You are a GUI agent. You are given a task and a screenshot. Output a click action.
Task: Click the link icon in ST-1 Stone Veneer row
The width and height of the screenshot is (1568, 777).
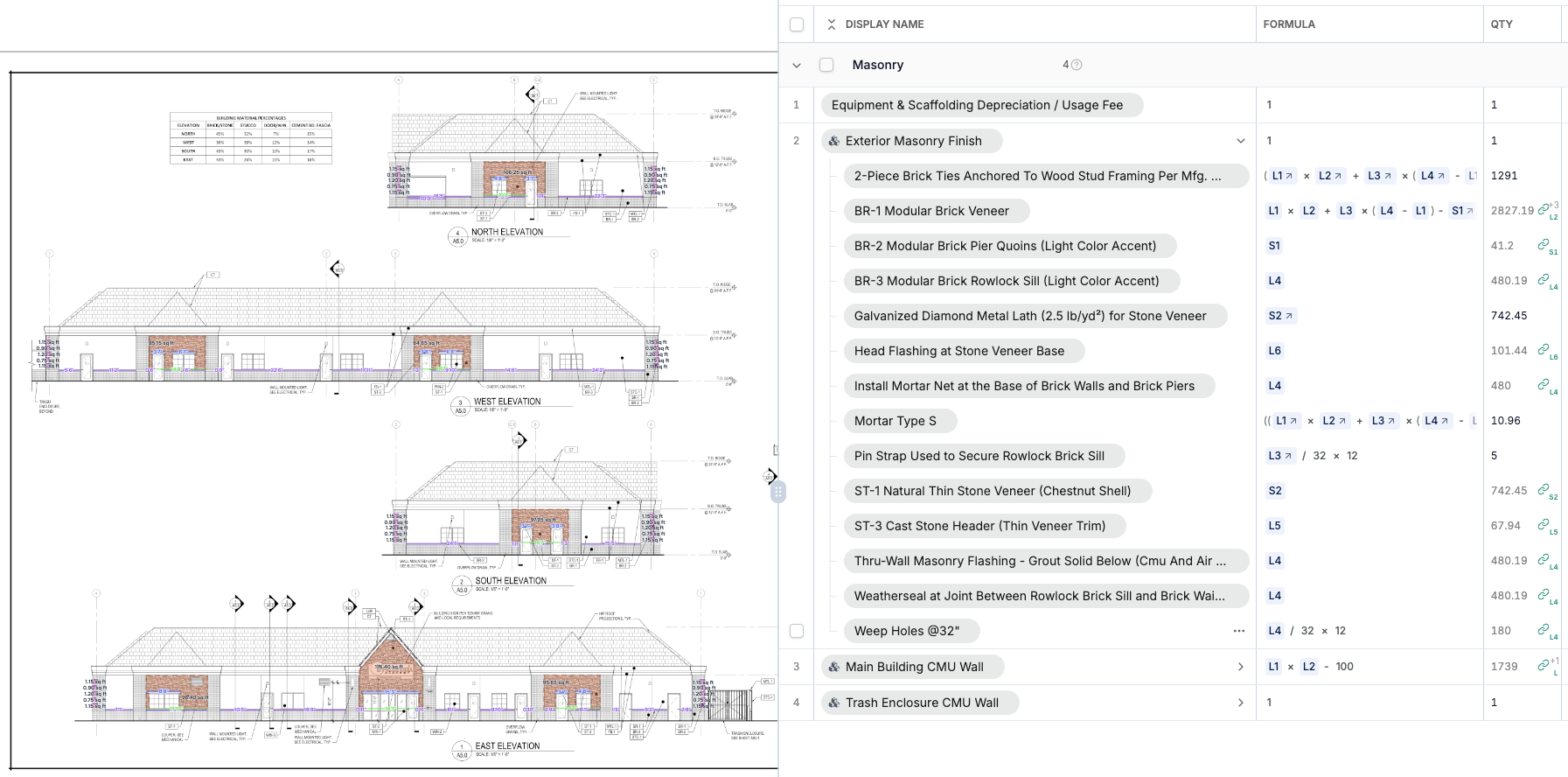tap(1544, 490)
